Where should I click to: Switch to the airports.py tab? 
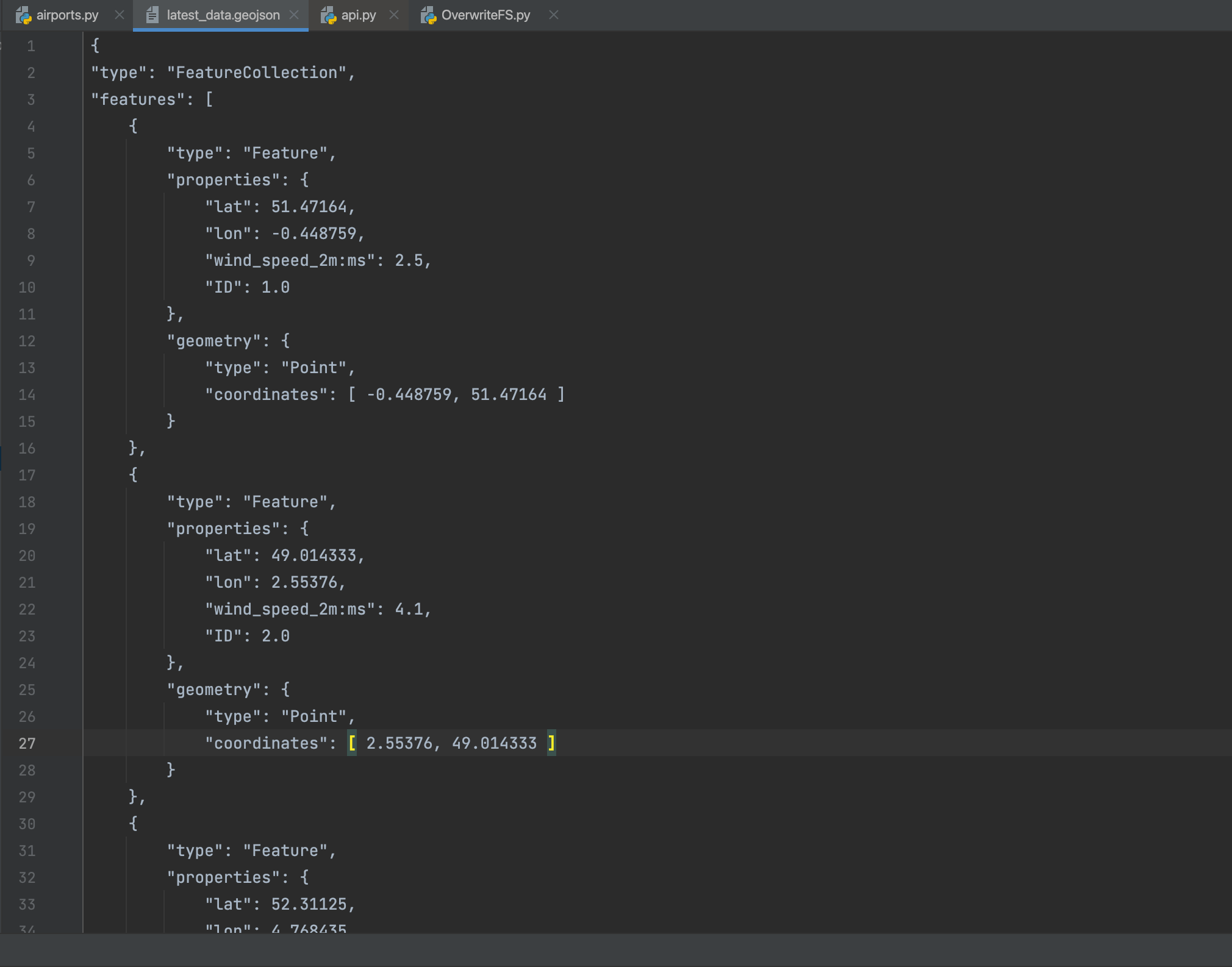[x=67, y=15]
